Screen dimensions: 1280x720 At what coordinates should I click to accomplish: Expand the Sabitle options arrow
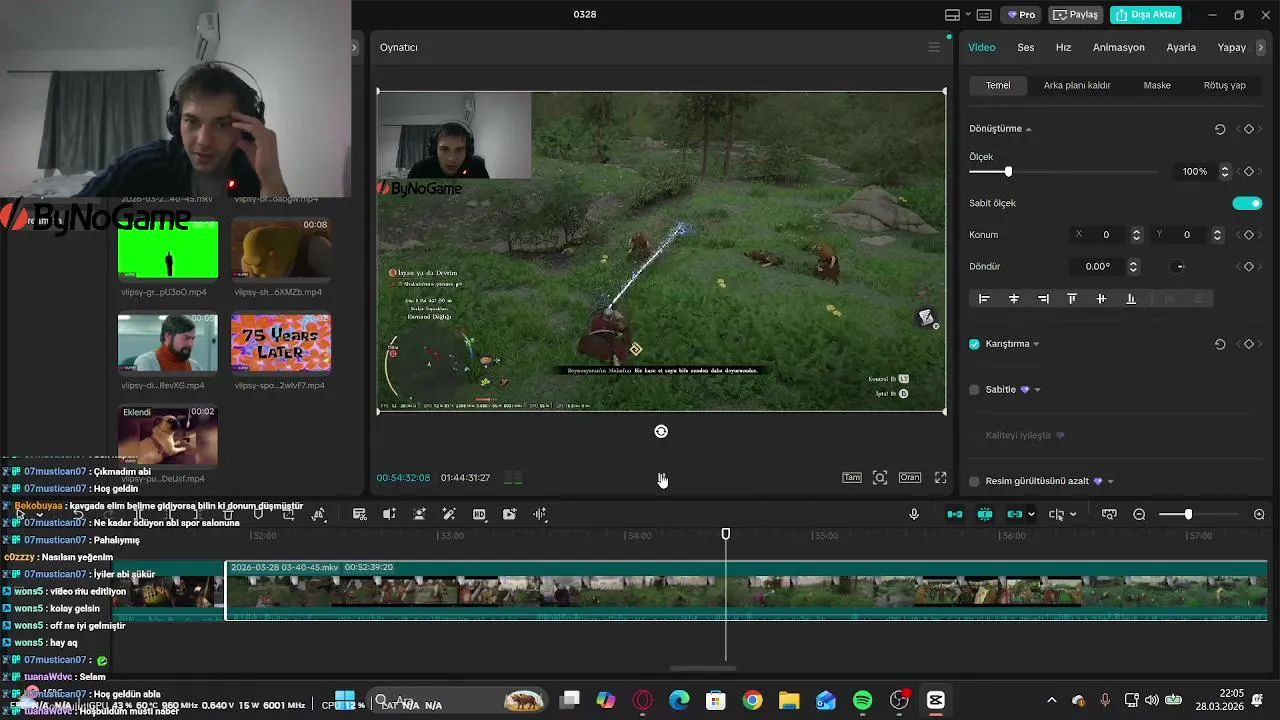pos(1037,390)
